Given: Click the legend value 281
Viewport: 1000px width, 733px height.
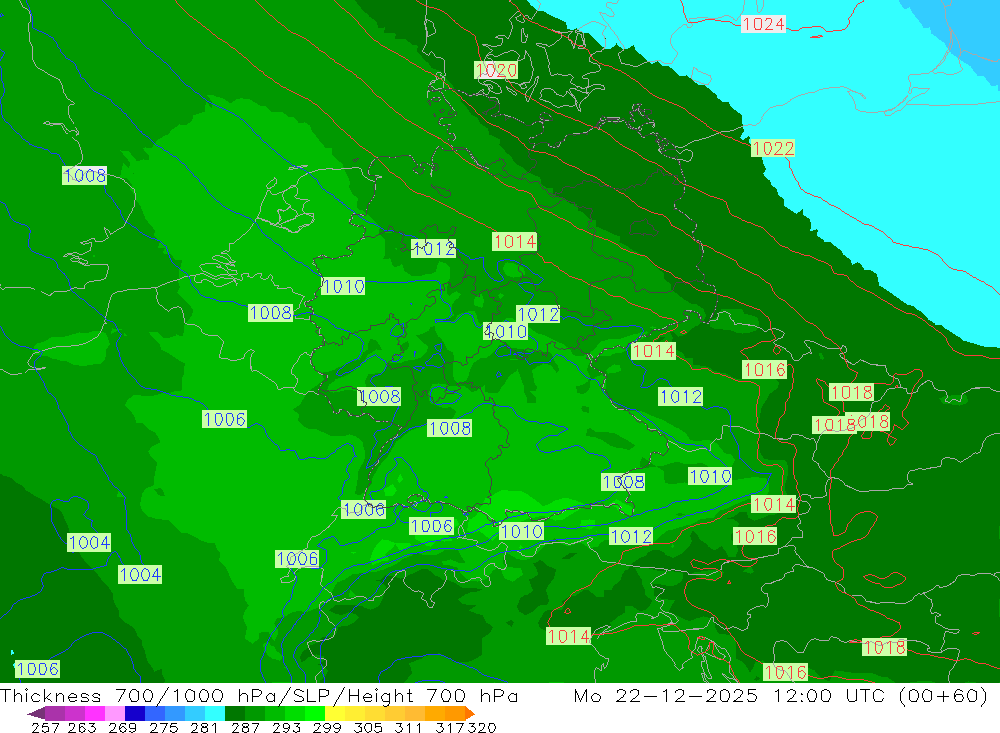Looking at the screenshot, I should 204,727.
